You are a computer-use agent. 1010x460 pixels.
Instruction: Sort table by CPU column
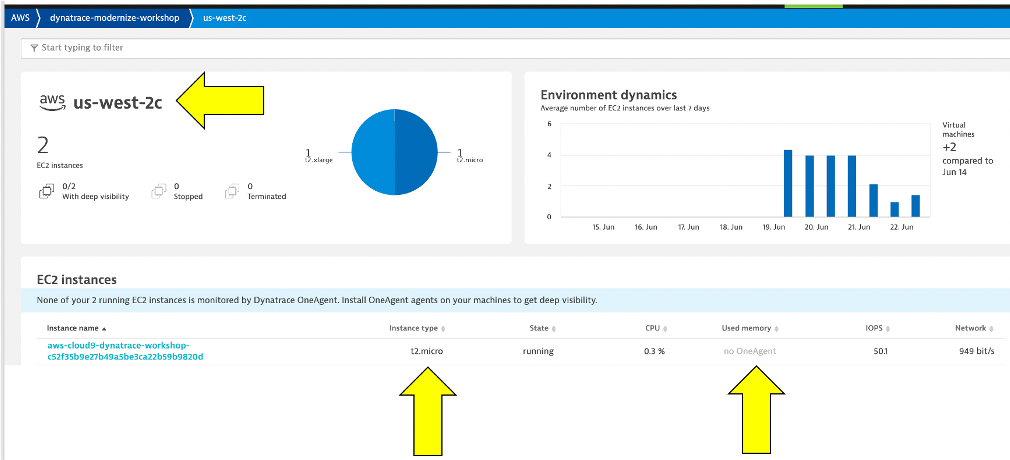(x=655, y=328)
